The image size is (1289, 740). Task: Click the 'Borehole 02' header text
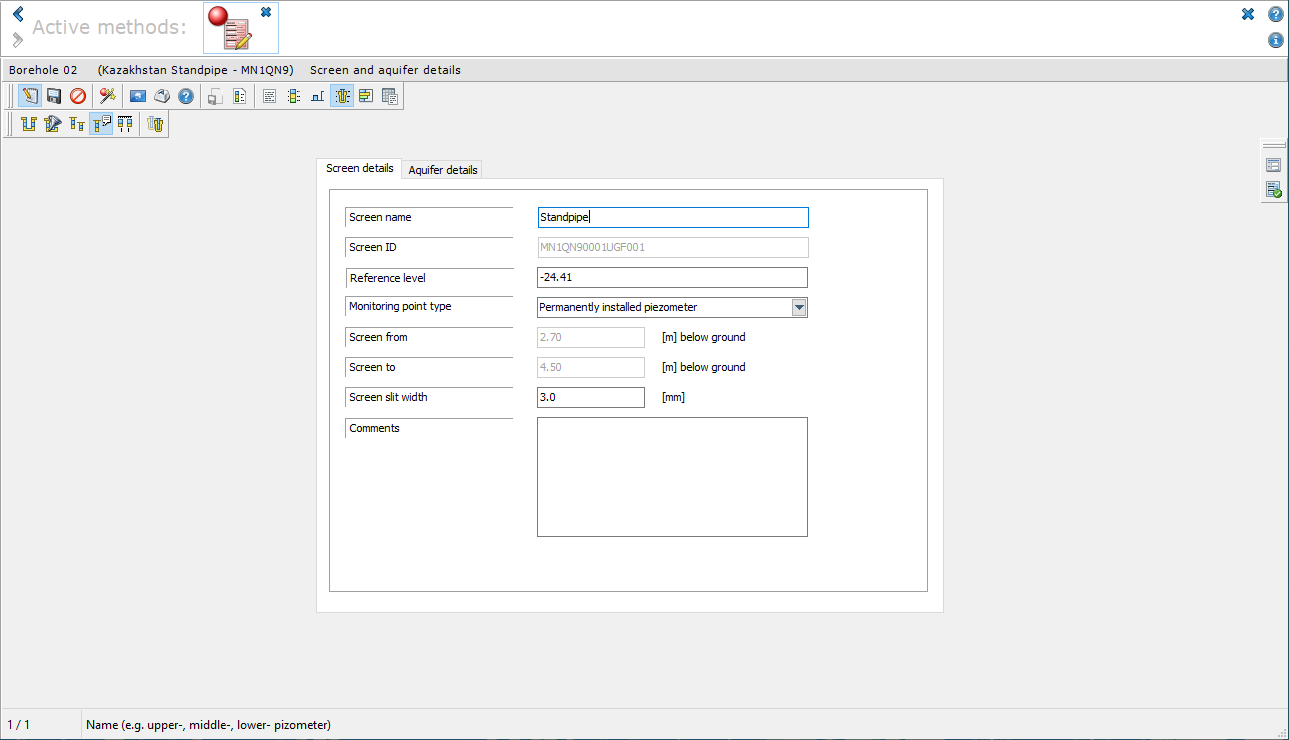click(43, 70)
